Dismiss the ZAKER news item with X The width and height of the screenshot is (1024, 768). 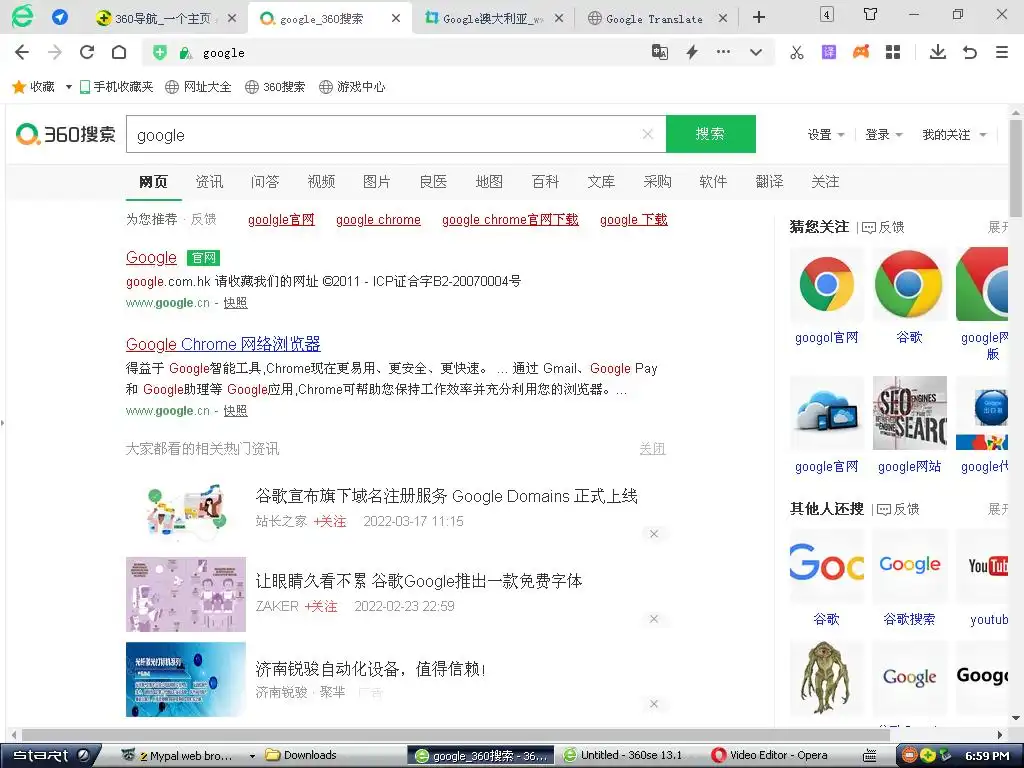point(654,618)
